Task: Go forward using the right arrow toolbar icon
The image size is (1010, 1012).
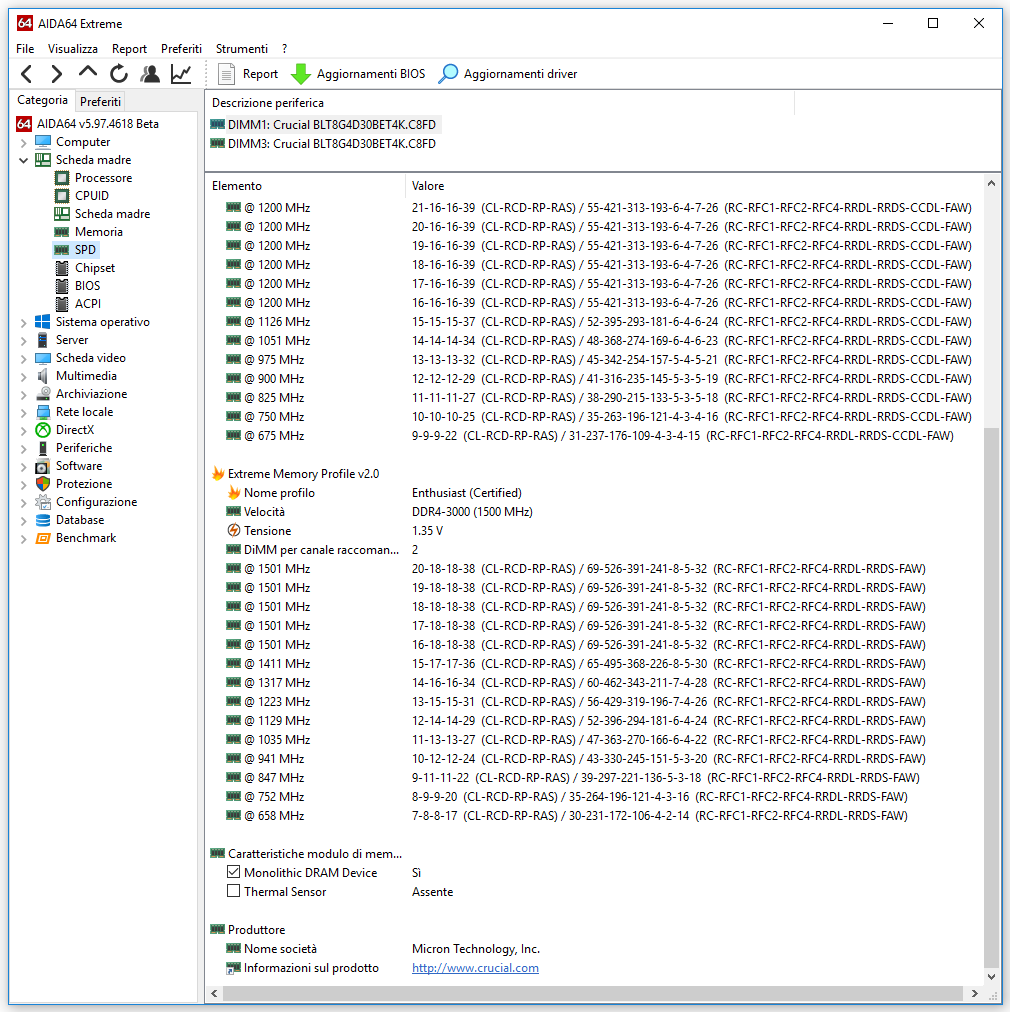Action: (x=57, y=74)
